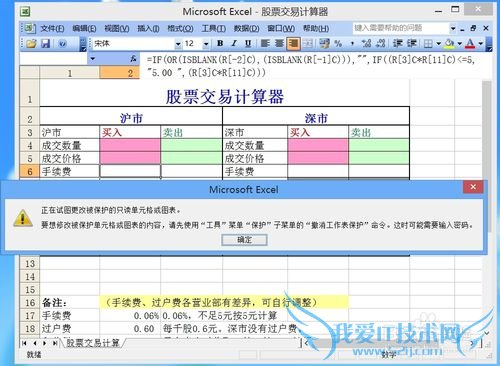Select row header 17
Viewport: 500px width, 366px height.
(x=30, y=316)
